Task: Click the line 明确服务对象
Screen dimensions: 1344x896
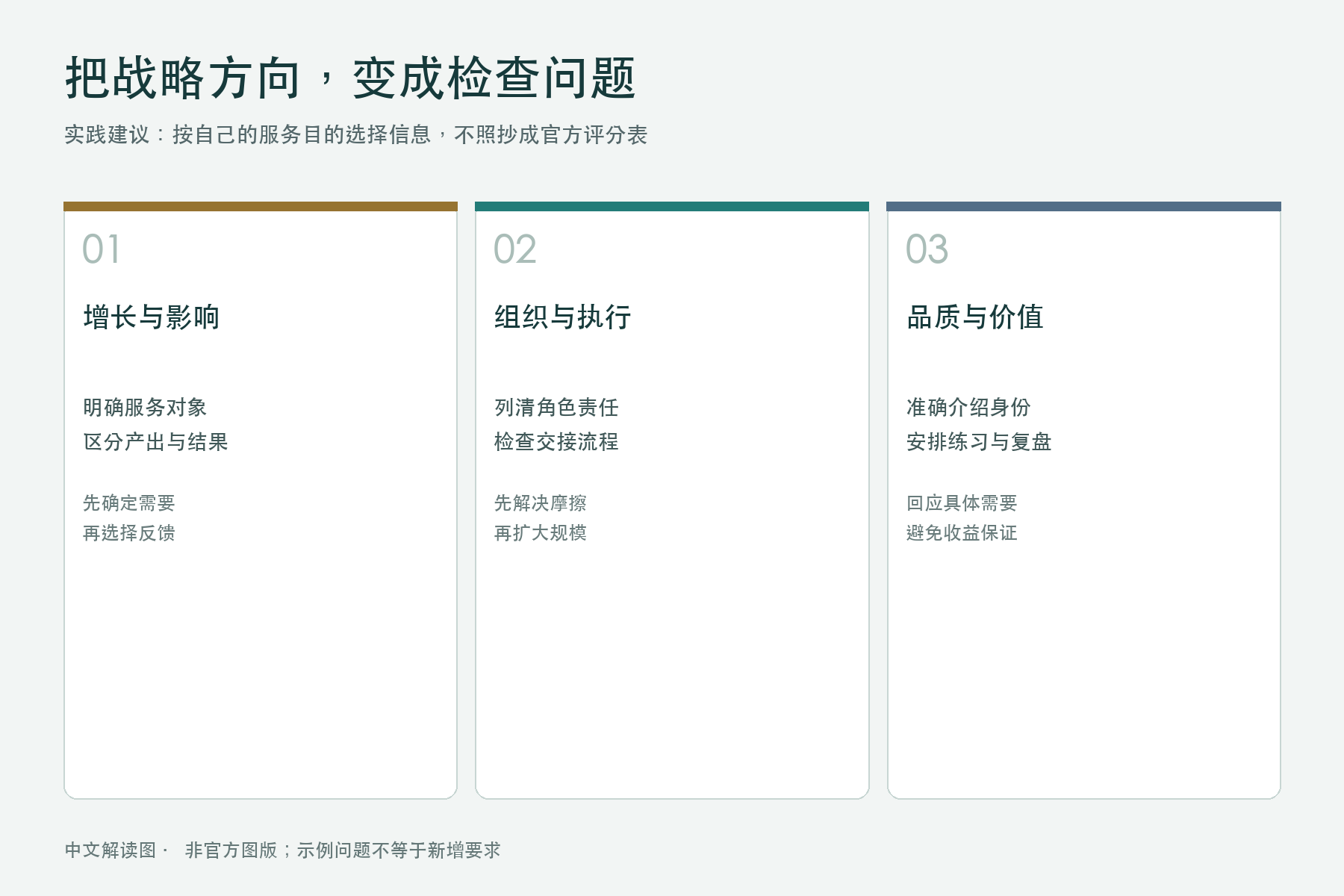Action: (x=145, y=408)
